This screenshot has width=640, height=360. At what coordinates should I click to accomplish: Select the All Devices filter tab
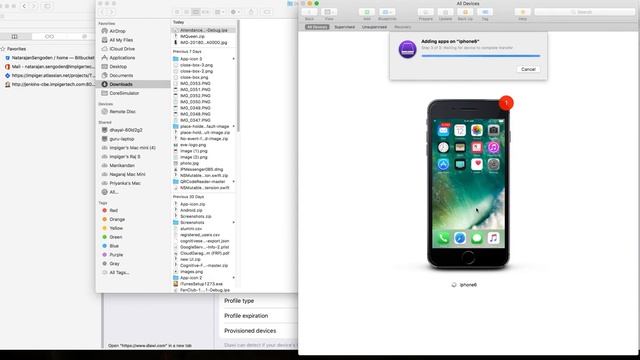(317, 27)
